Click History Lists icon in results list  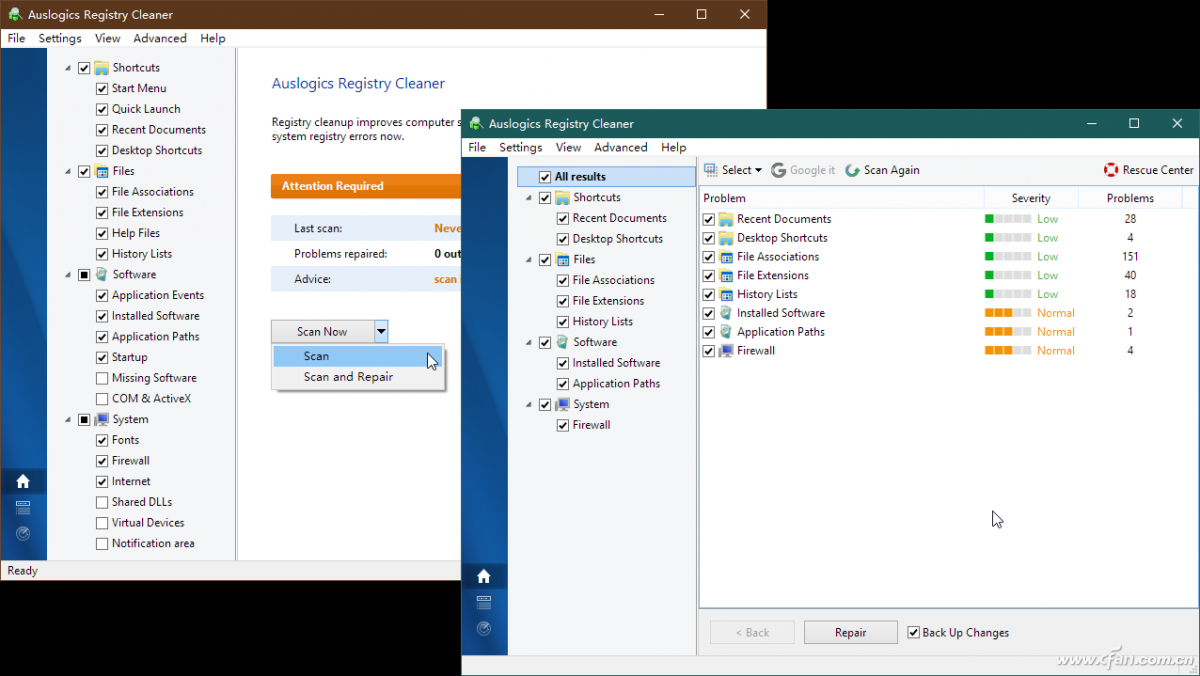(726, 295)
